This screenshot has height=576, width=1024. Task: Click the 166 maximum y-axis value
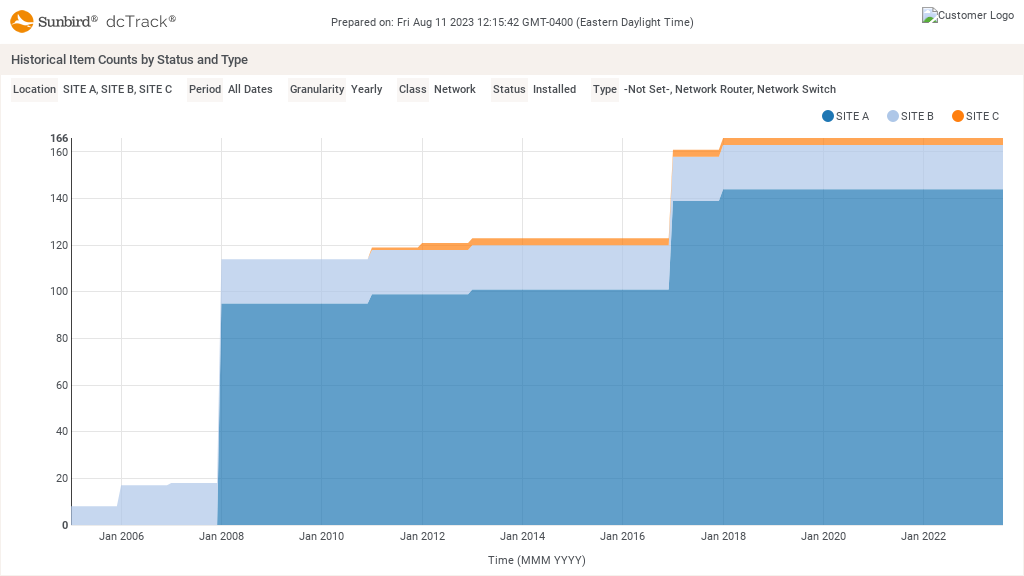click(59, 138)
